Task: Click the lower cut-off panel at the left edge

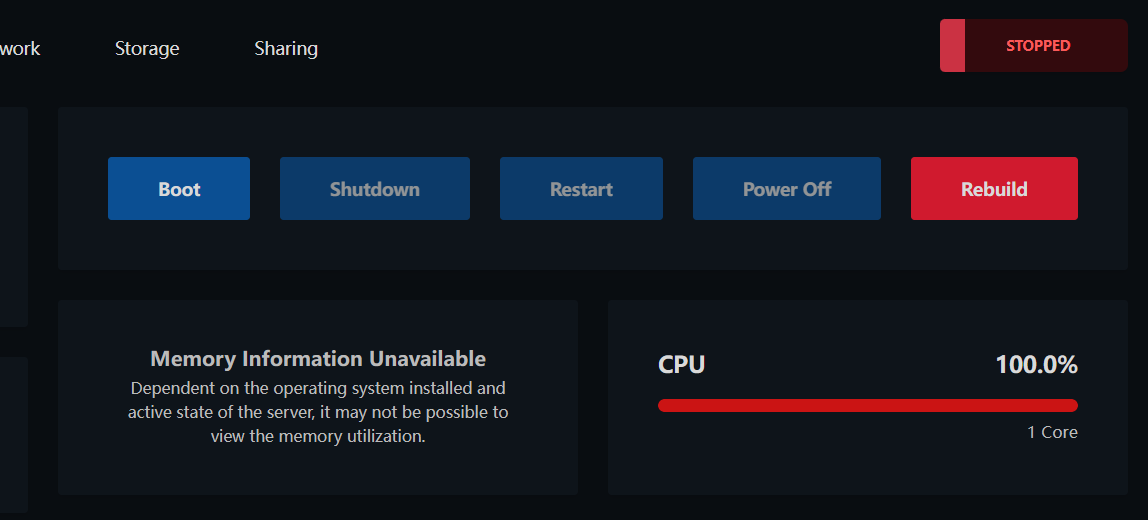Action: click(x=14, y=435)
